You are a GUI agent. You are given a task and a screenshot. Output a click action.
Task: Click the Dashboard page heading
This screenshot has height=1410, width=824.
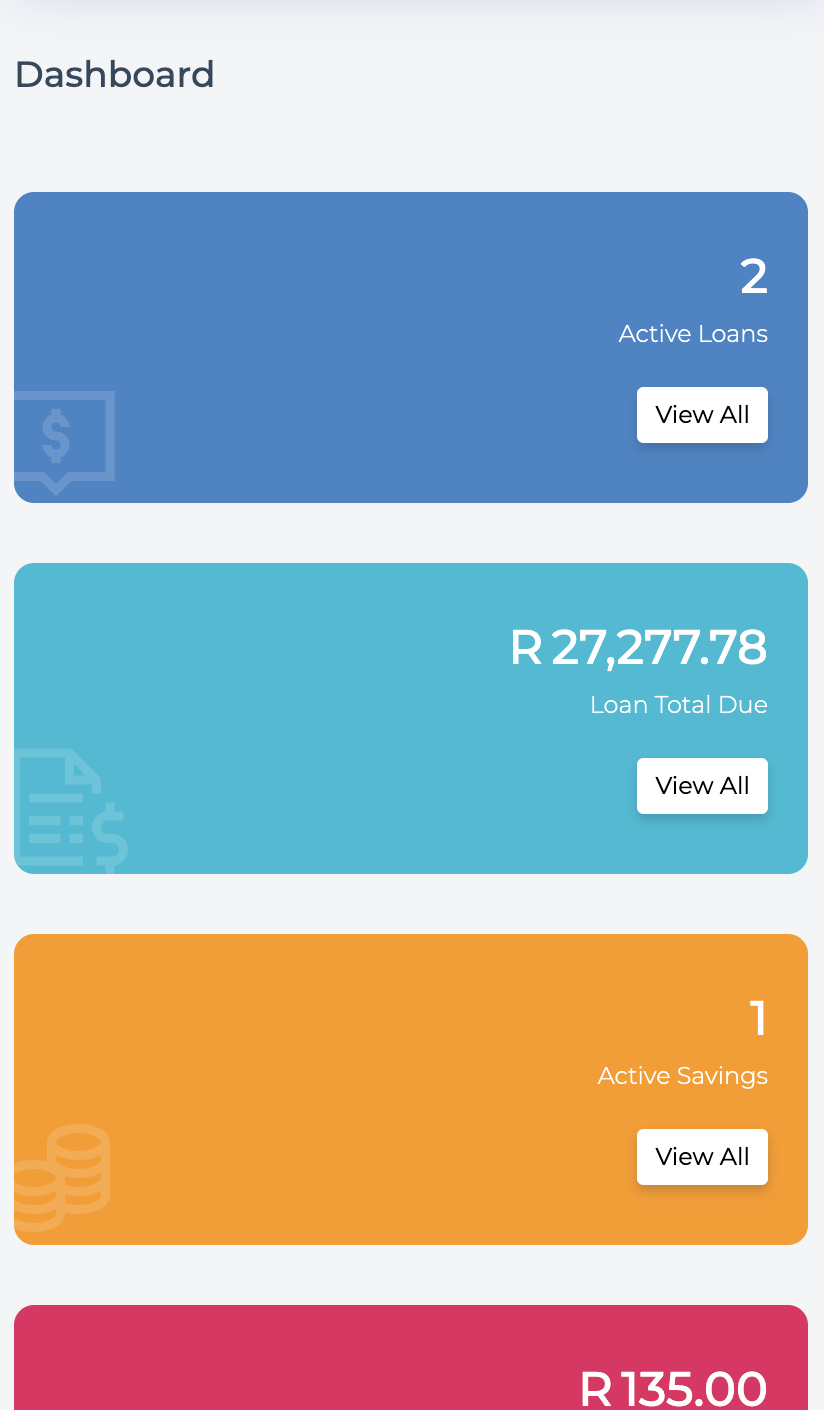pyautogui.click(x=114, y=75)
